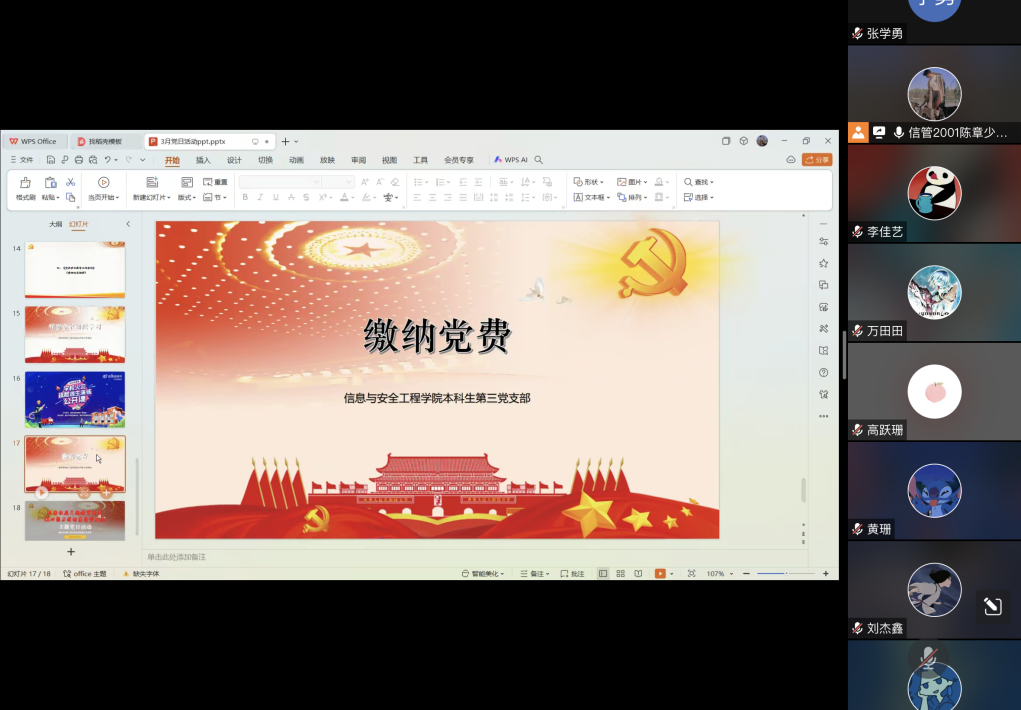This screenshot has width=1021, height=710.
Task: Click the Format Painter icon
Action: (25, 183)
